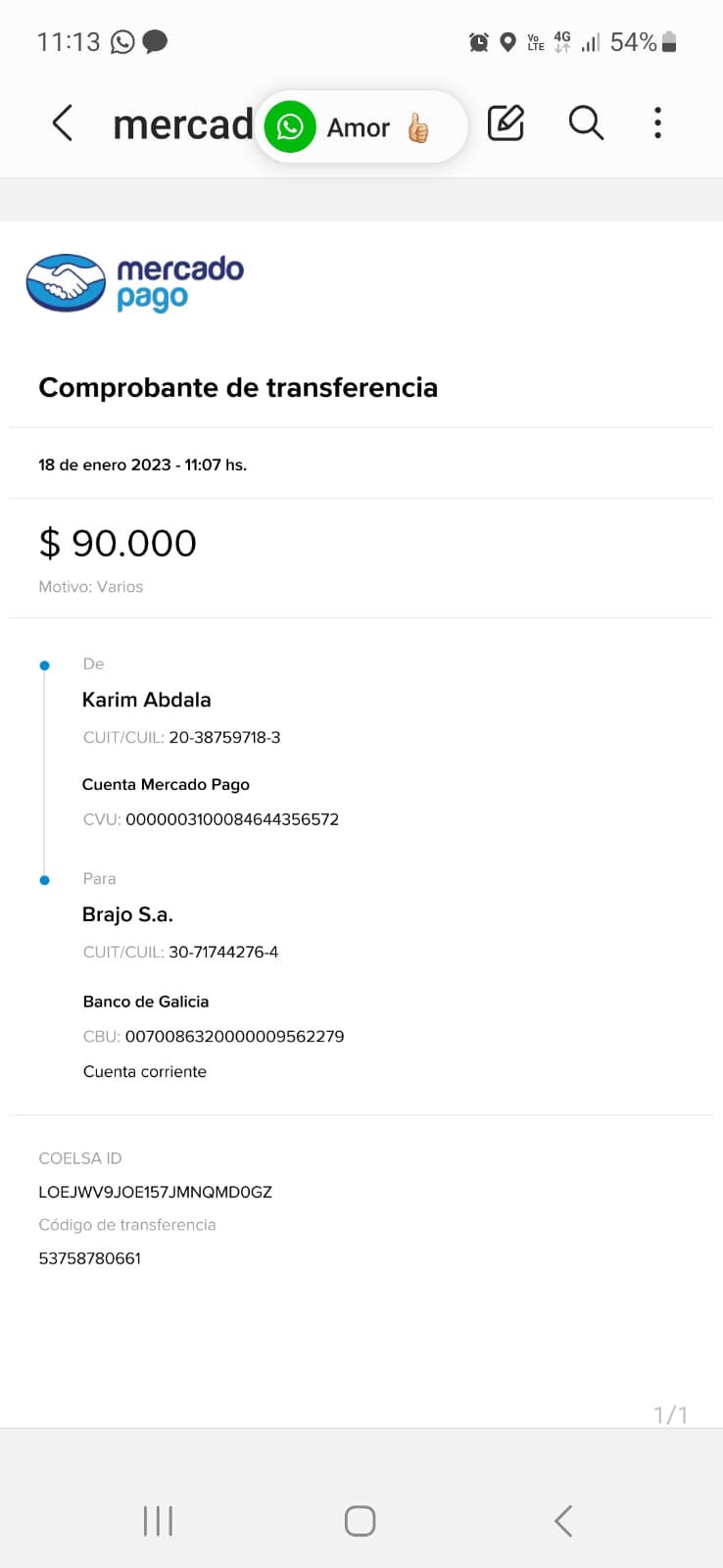Tap the battery indicator in the status bar
Image resolution: width=723 pixels, height=1568 pixels.
click(669, 42)
